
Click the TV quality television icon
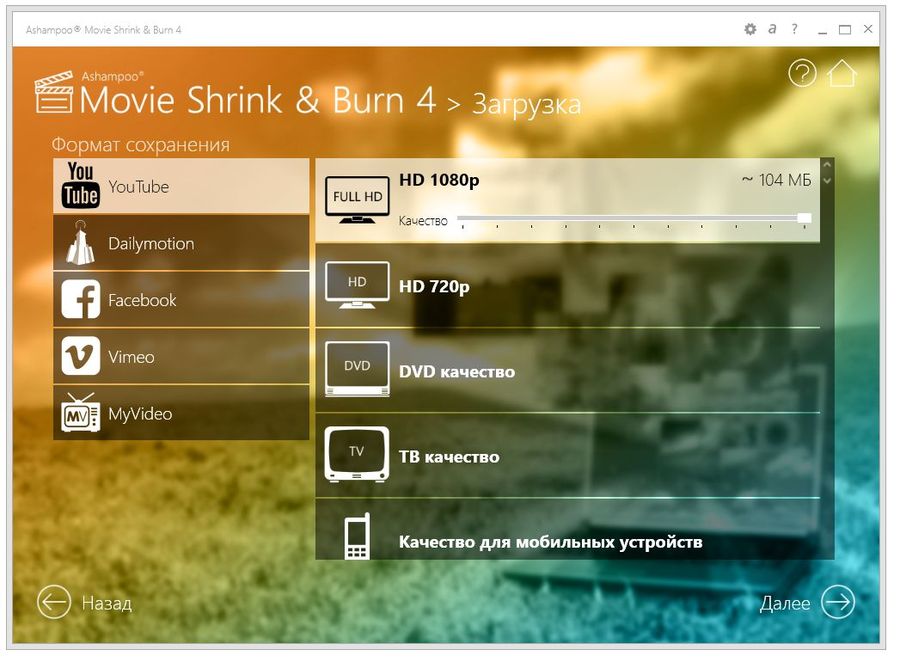(356, 452)
